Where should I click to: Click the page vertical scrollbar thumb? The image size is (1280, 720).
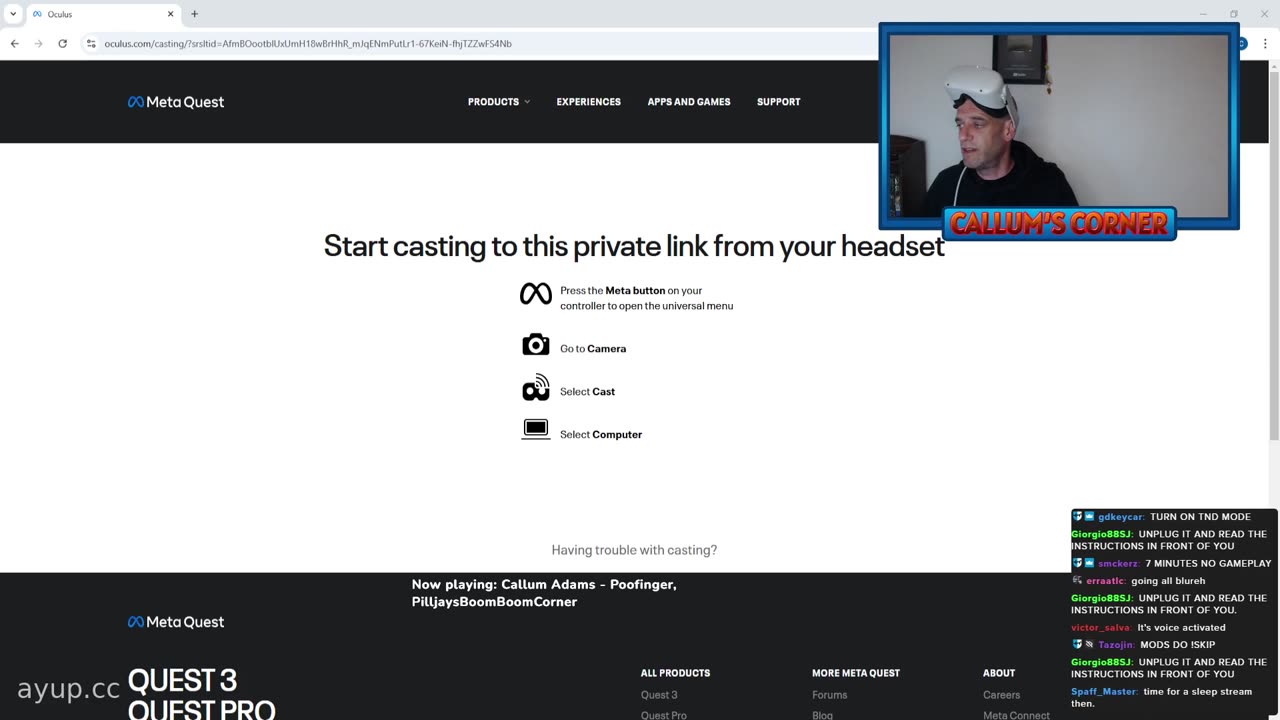pyautogui.click(x=1273, y=255)
